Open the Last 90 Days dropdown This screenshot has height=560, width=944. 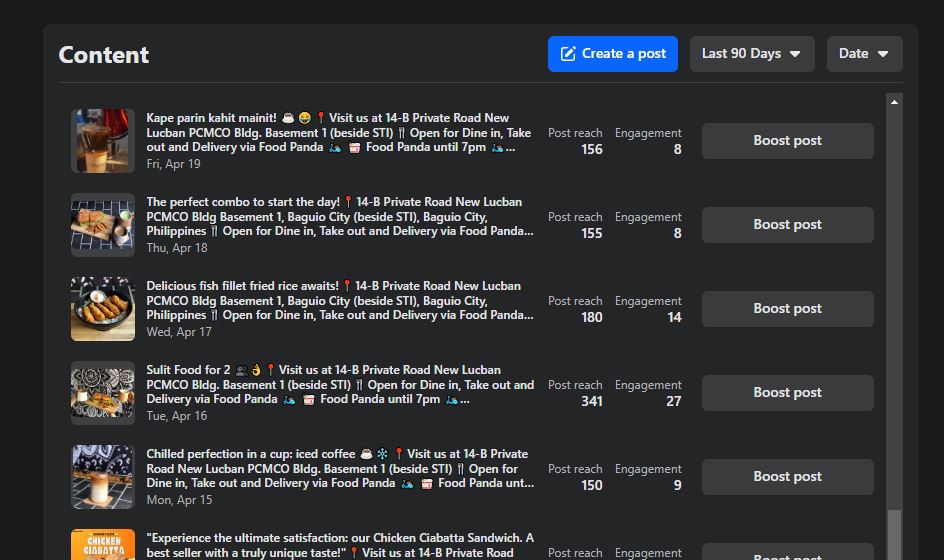click(752, 54)
